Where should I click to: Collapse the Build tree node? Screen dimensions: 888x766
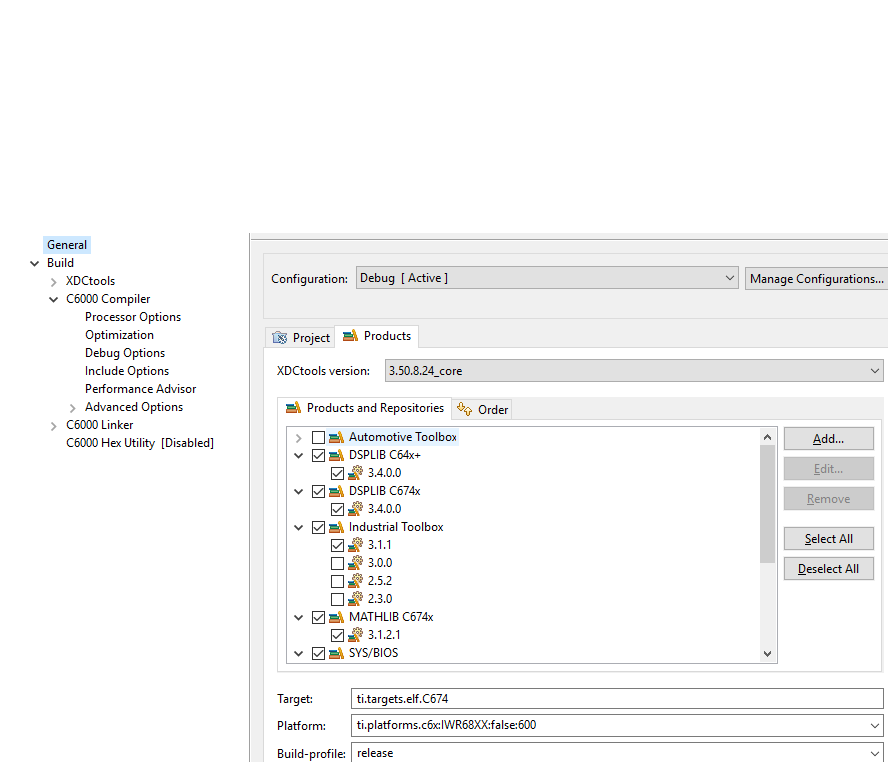pyautogui.click(x=35, y=263)
